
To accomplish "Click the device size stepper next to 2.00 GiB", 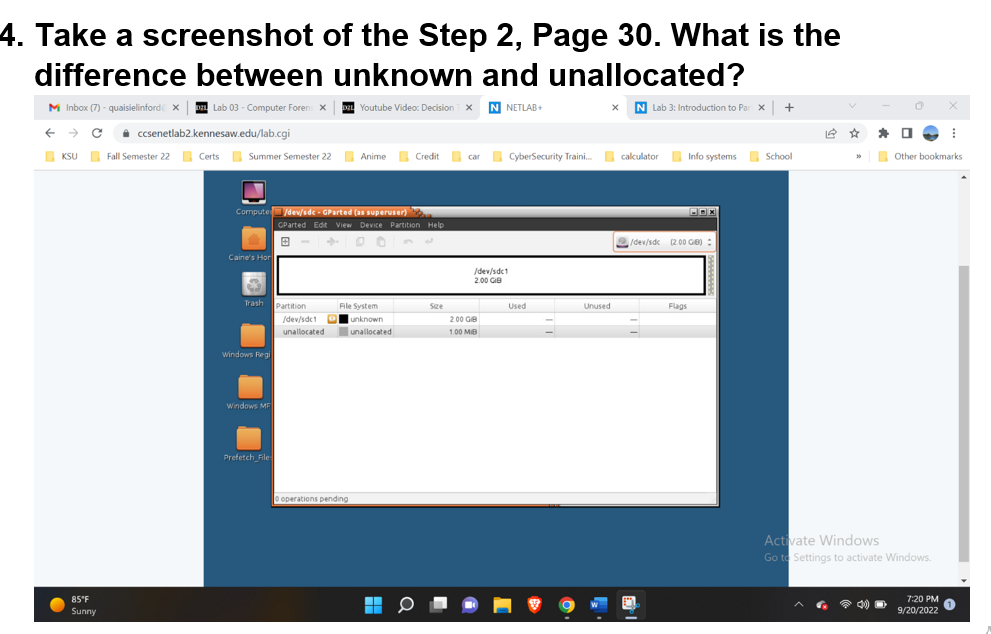I will pyautogui.click(x=707, y=241).
